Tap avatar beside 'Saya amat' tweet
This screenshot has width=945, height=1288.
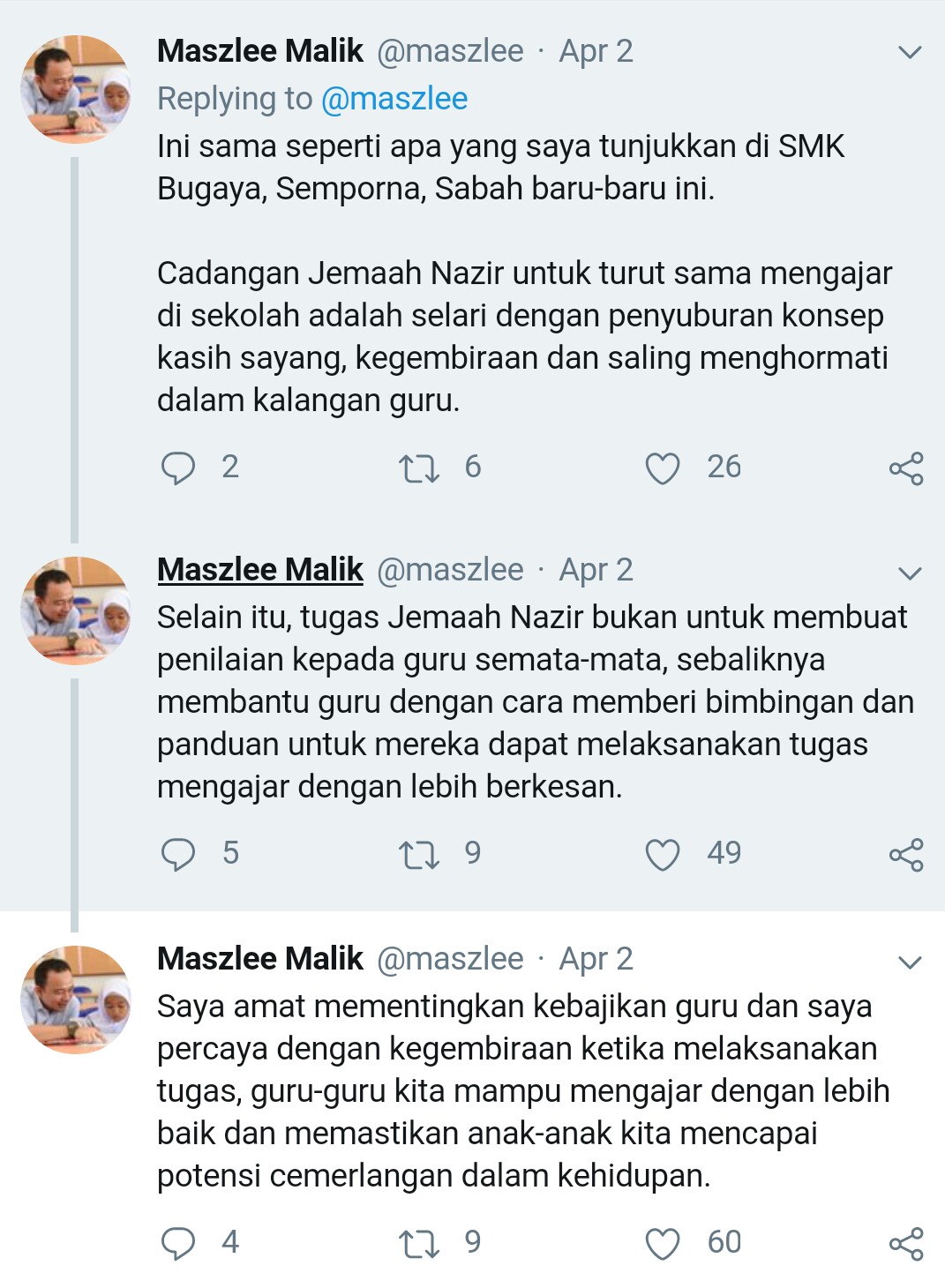coord(76,999)
